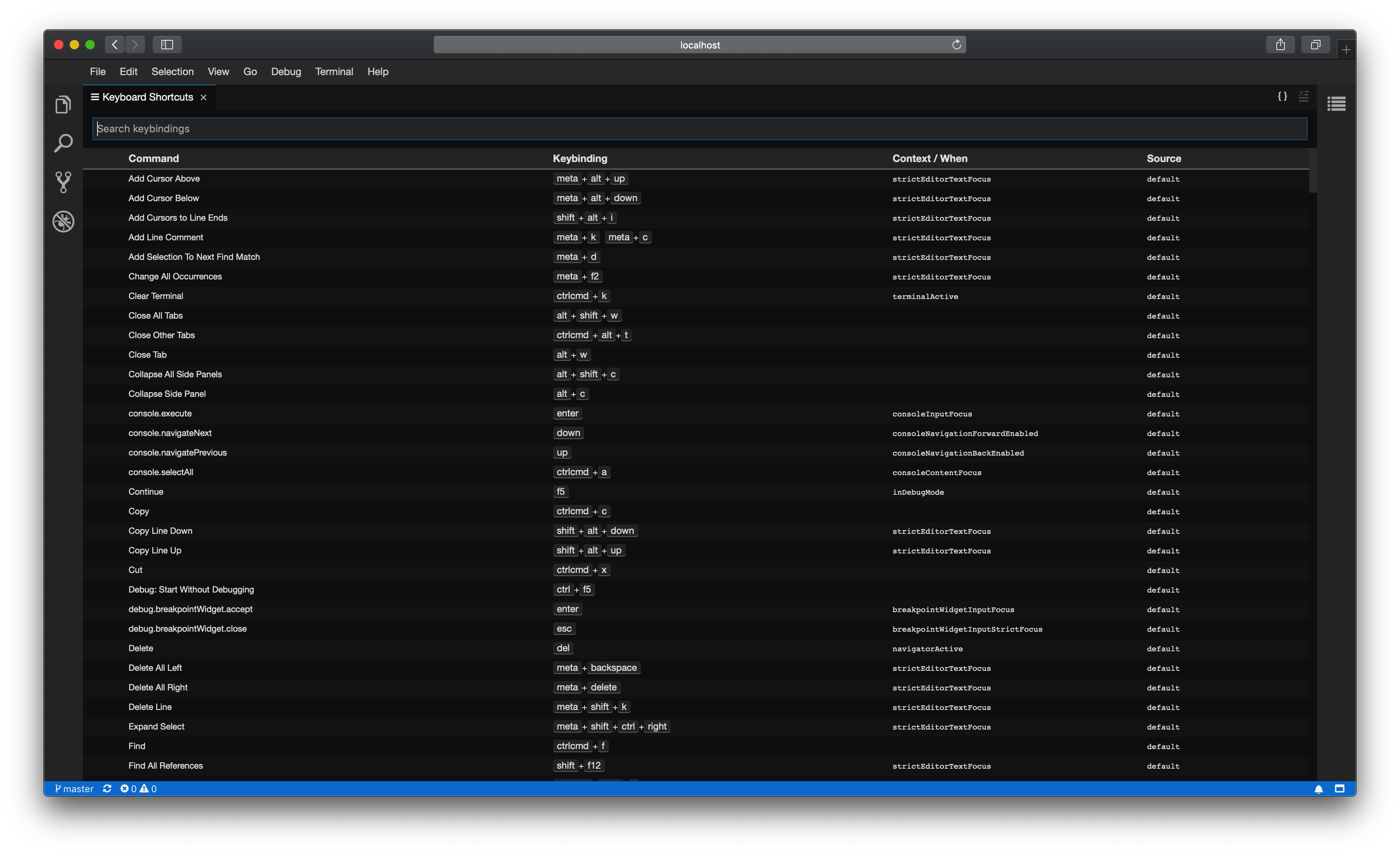The width and height of the screenshot is (1400, 854).
Task: Close the Keyboard Shortcuts tab
Action: (x=204, y=98)
